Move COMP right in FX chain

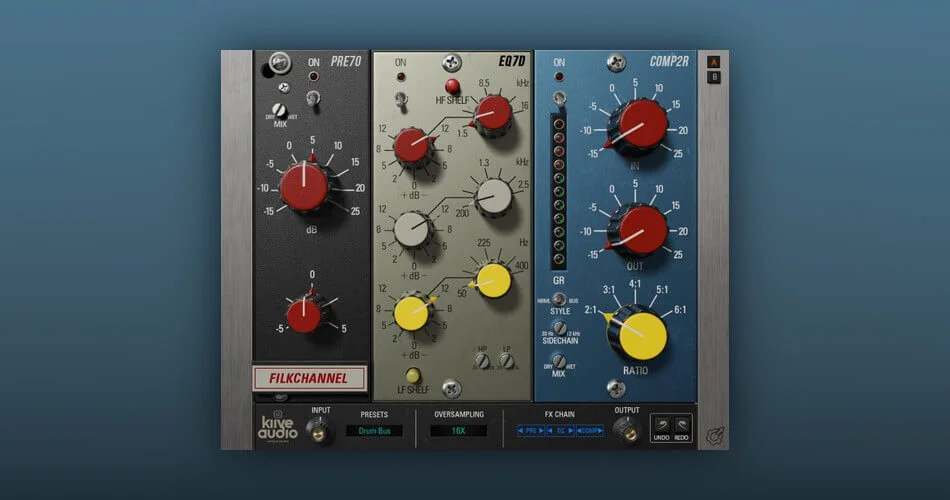coord(600,431)
